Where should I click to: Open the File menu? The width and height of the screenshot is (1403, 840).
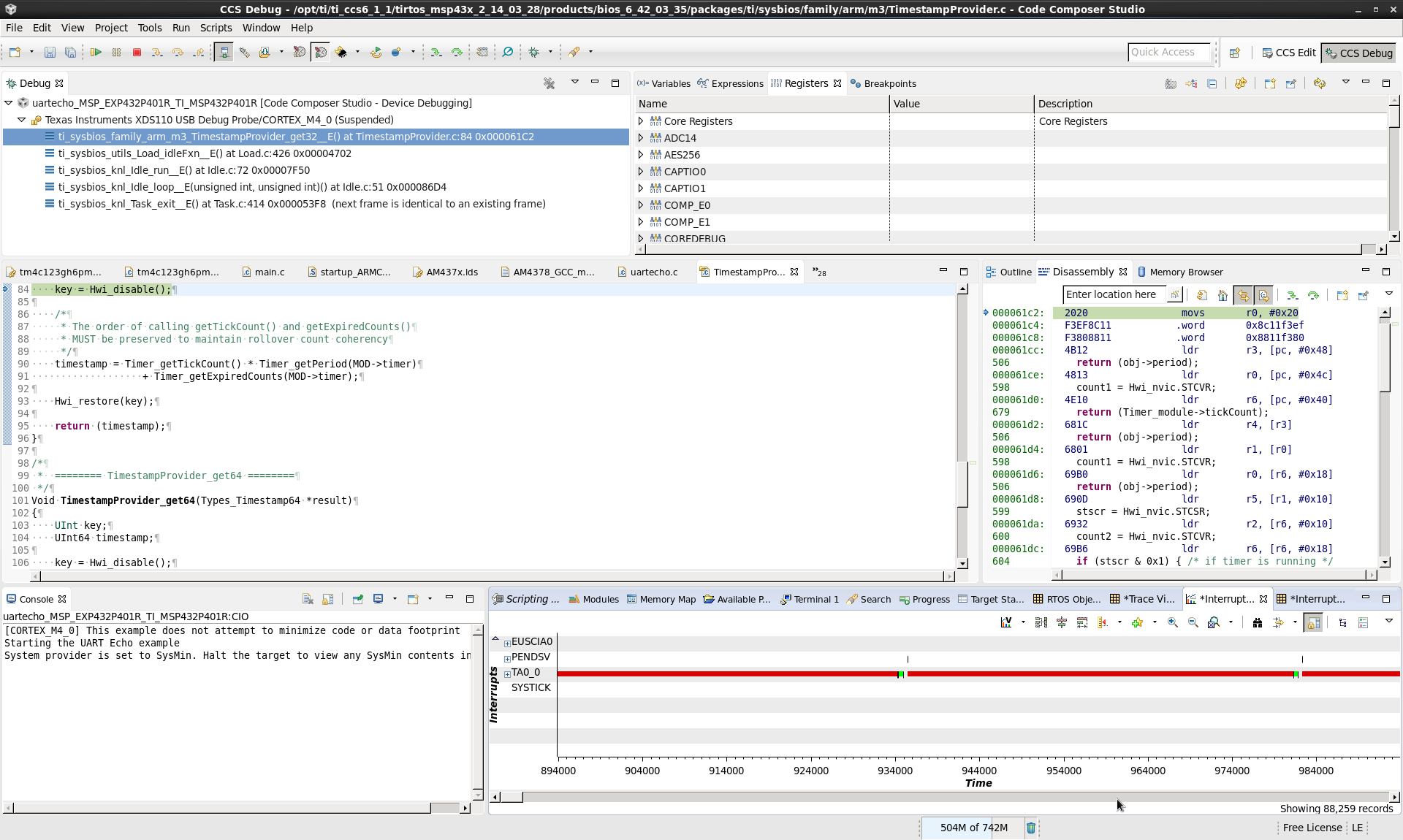pyautogui.click(x=14, y=28)
